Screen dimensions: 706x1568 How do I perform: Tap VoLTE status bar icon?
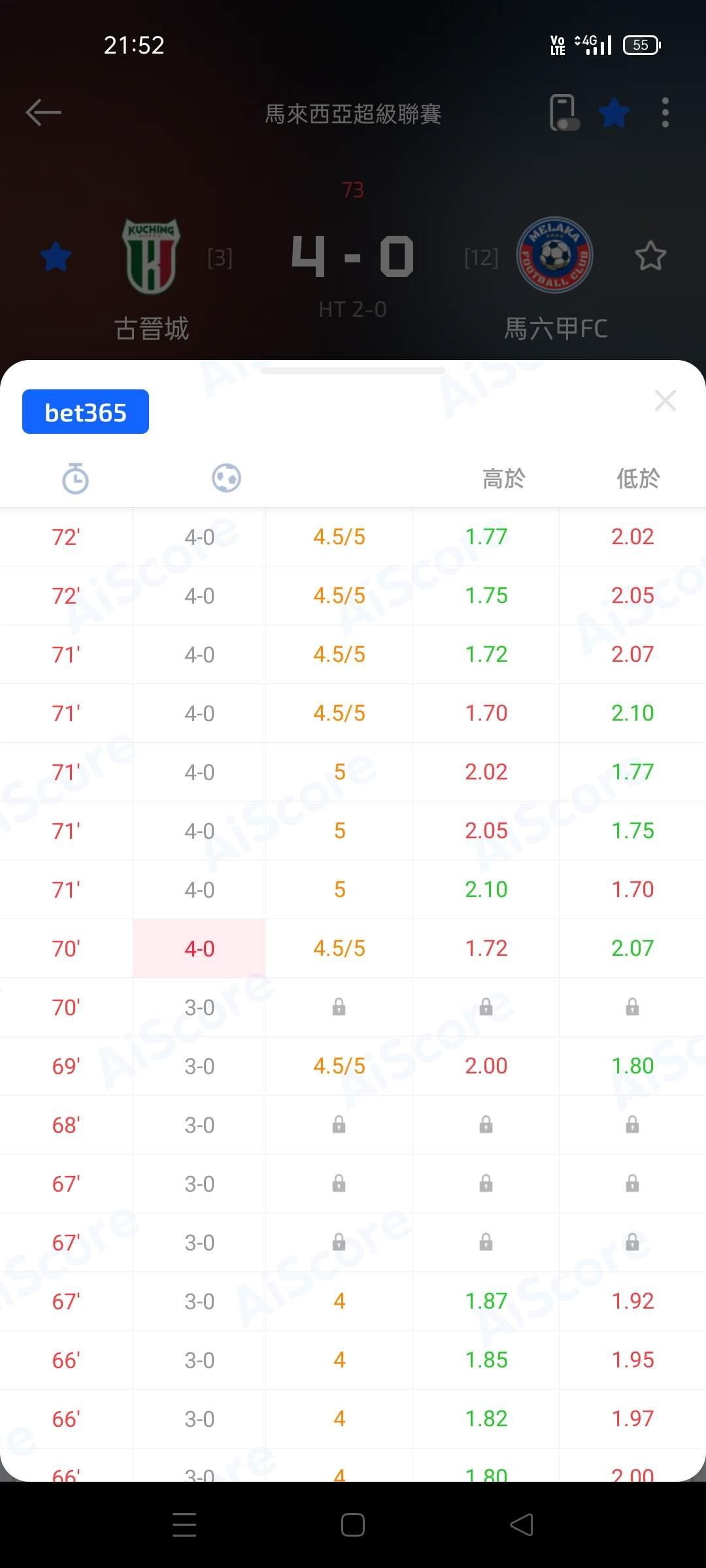[558, 44]
